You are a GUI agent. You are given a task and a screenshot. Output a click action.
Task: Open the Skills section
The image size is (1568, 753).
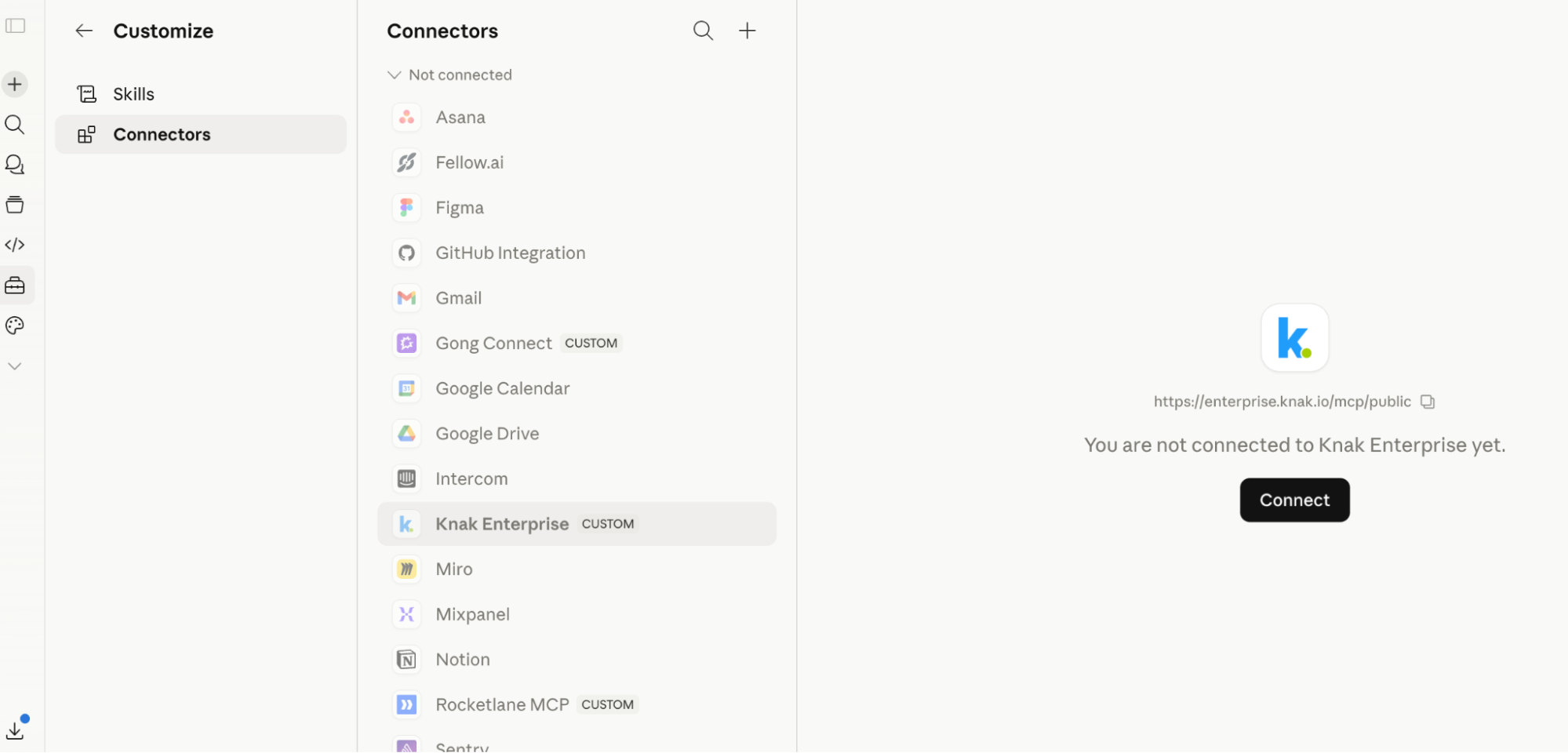point(201,94)
